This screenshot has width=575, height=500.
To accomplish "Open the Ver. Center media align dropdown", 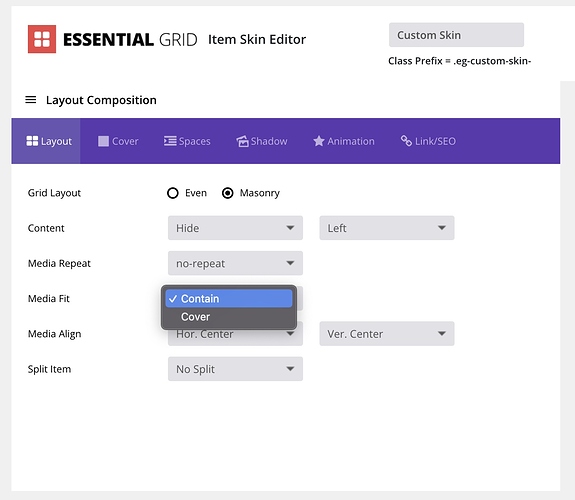I will [387, 333].
